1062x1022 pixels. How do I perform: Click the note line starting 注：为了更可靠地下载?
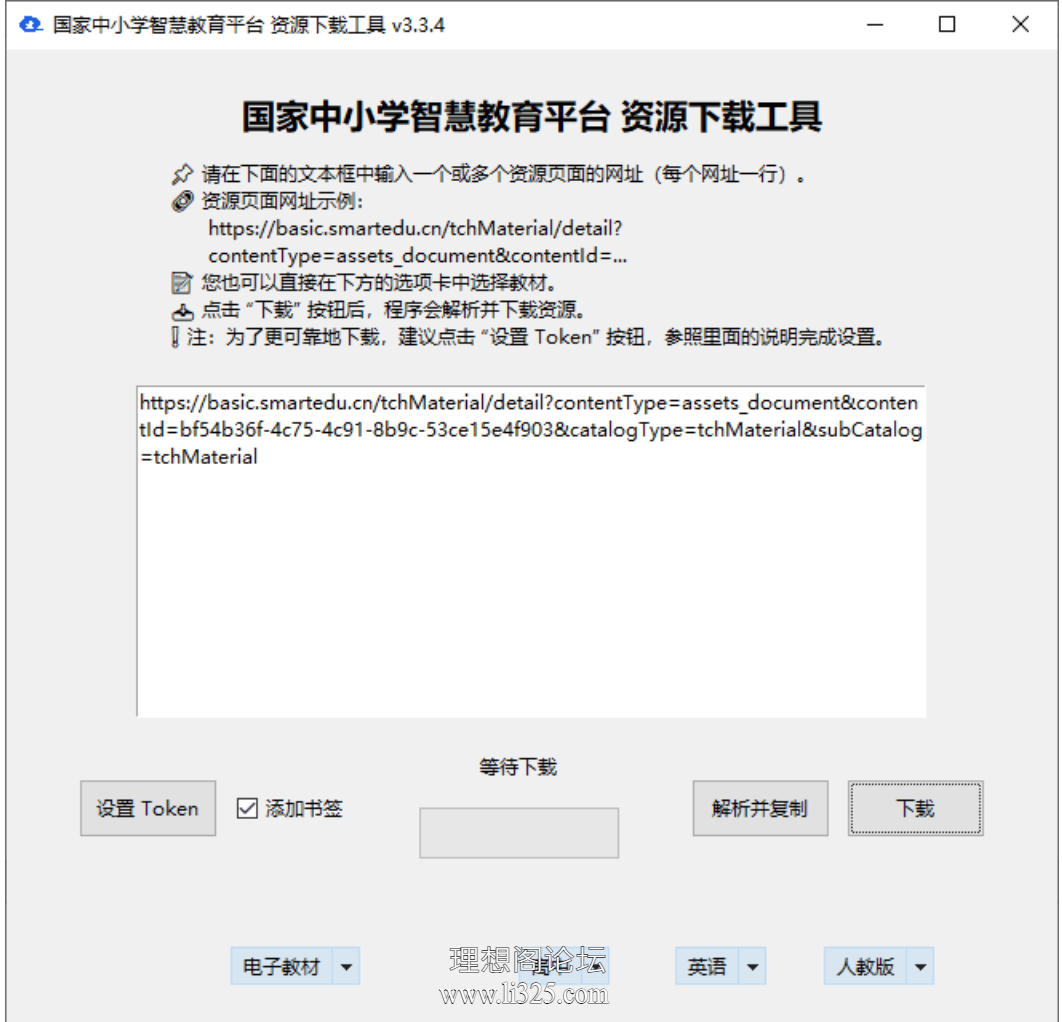coord(536,337)
